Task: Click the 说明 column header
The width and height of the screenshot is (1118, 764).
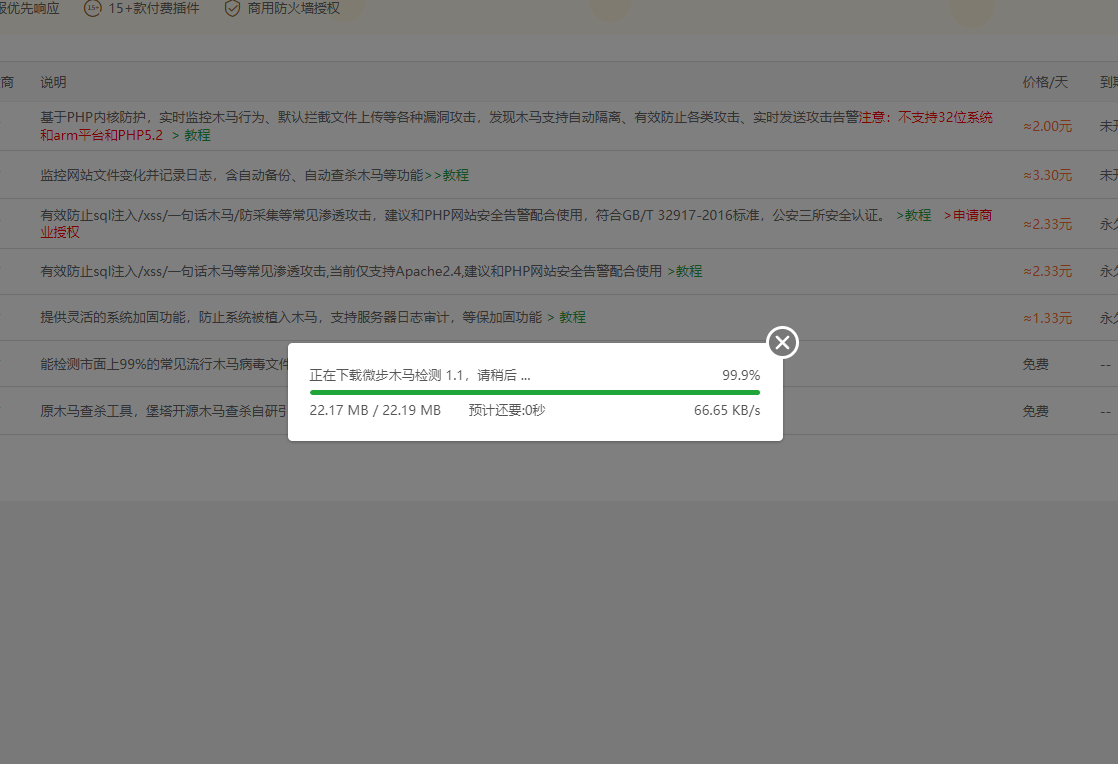Action: point(53,83)
